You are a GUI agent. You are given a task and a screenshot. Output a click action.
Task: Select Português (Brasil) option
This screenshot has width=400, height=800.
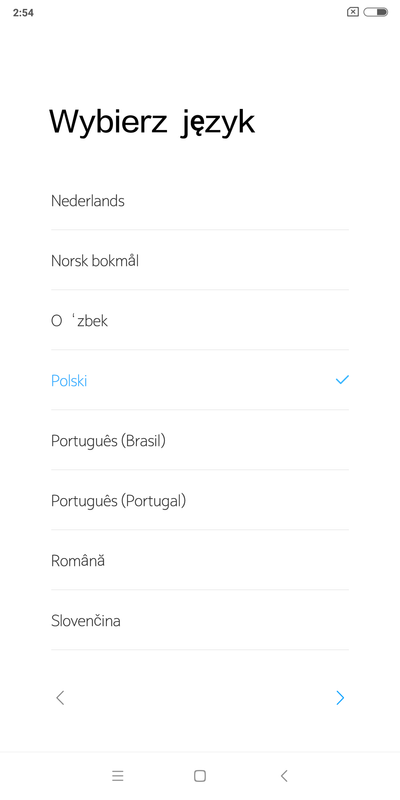(200, 440)
